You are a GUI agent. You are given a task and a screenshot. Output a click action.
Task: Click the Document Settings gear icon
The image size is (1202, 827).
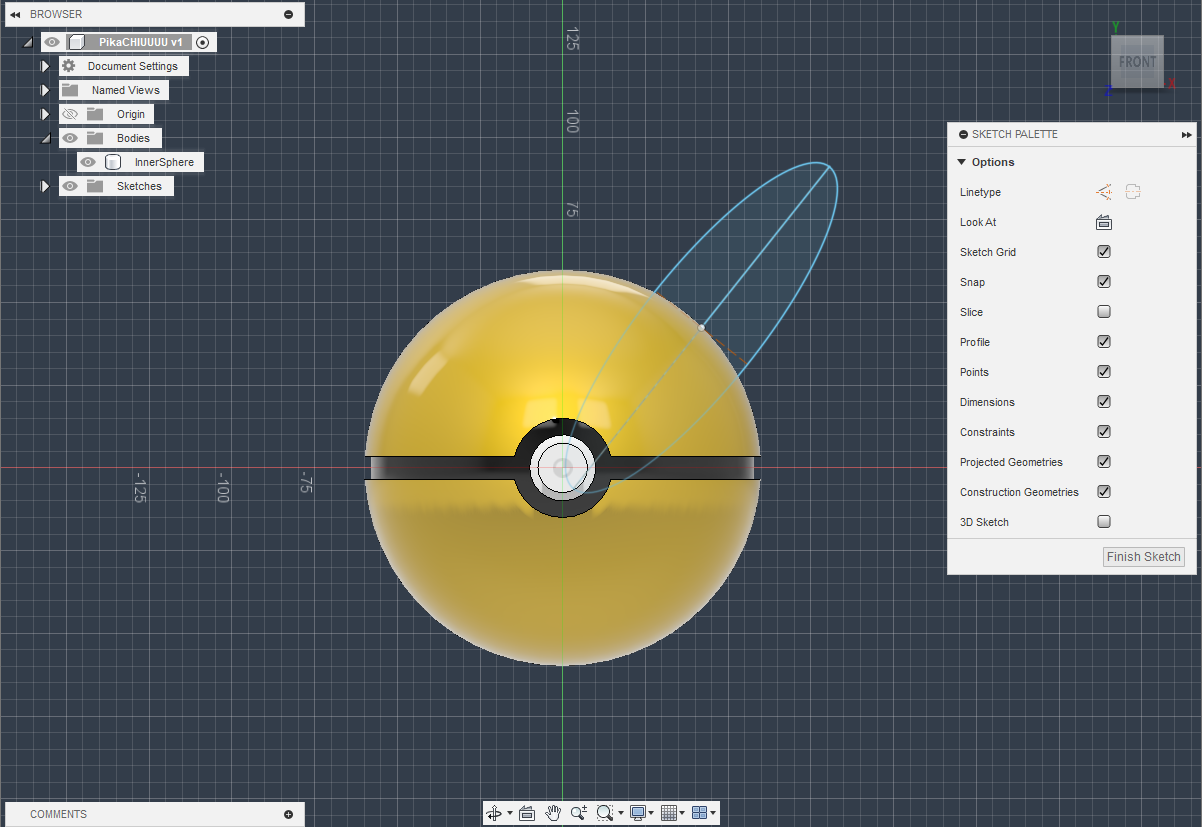69,66
